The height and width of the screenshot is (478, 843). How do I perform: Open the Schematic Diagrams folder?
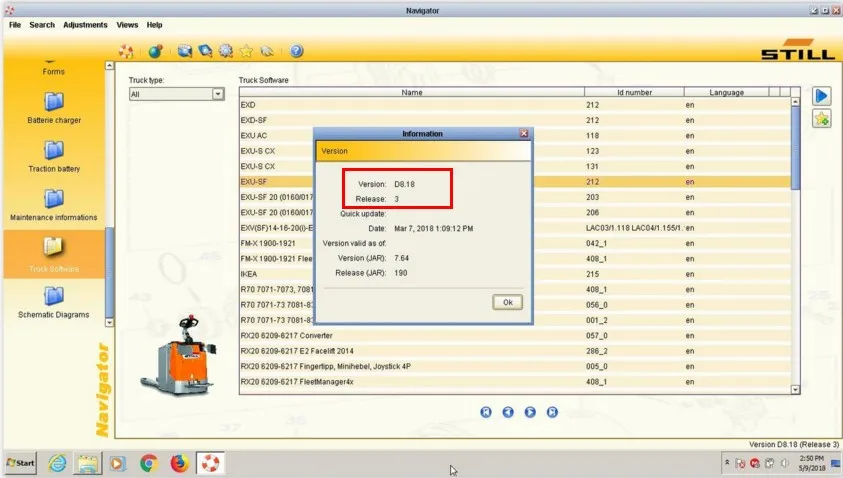[54, 303]
